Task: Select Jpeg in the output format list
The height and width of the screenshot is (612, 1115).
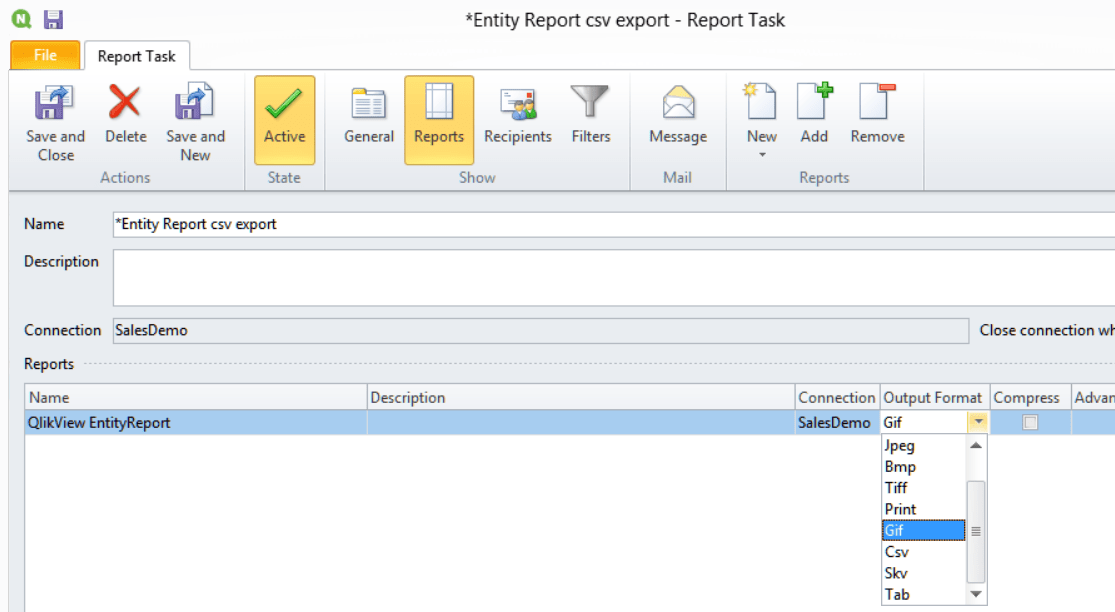Action: pos(901,445)
